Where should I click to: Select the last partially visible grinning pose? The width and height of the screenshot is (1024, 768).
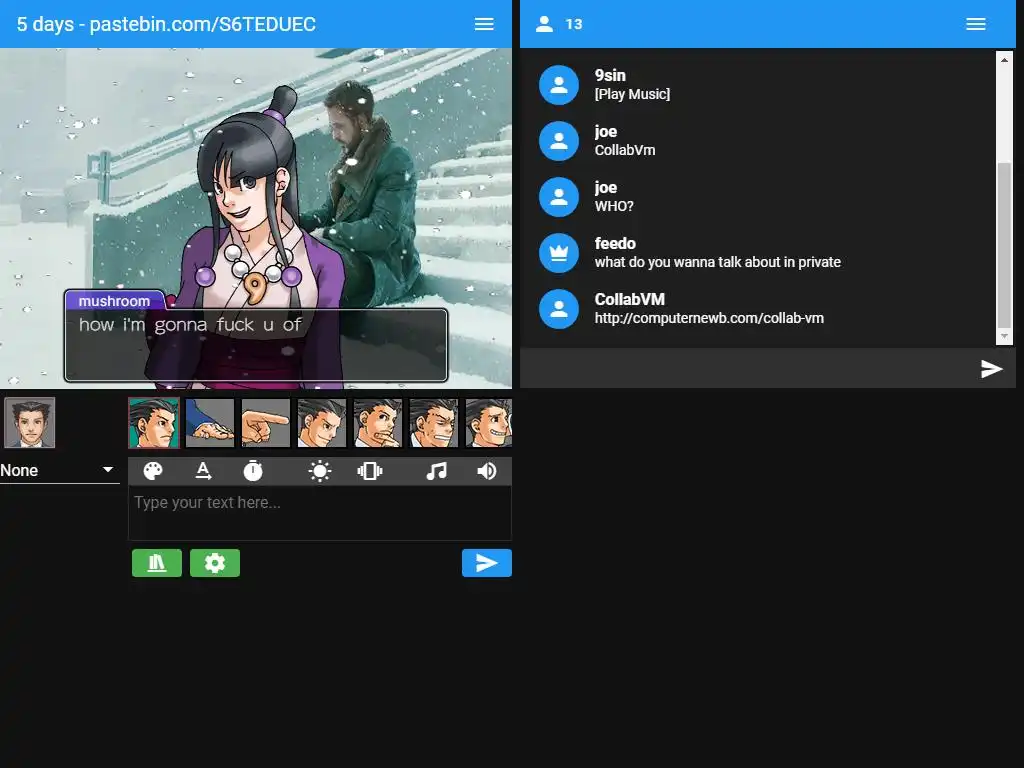click(x=488, y=423)
